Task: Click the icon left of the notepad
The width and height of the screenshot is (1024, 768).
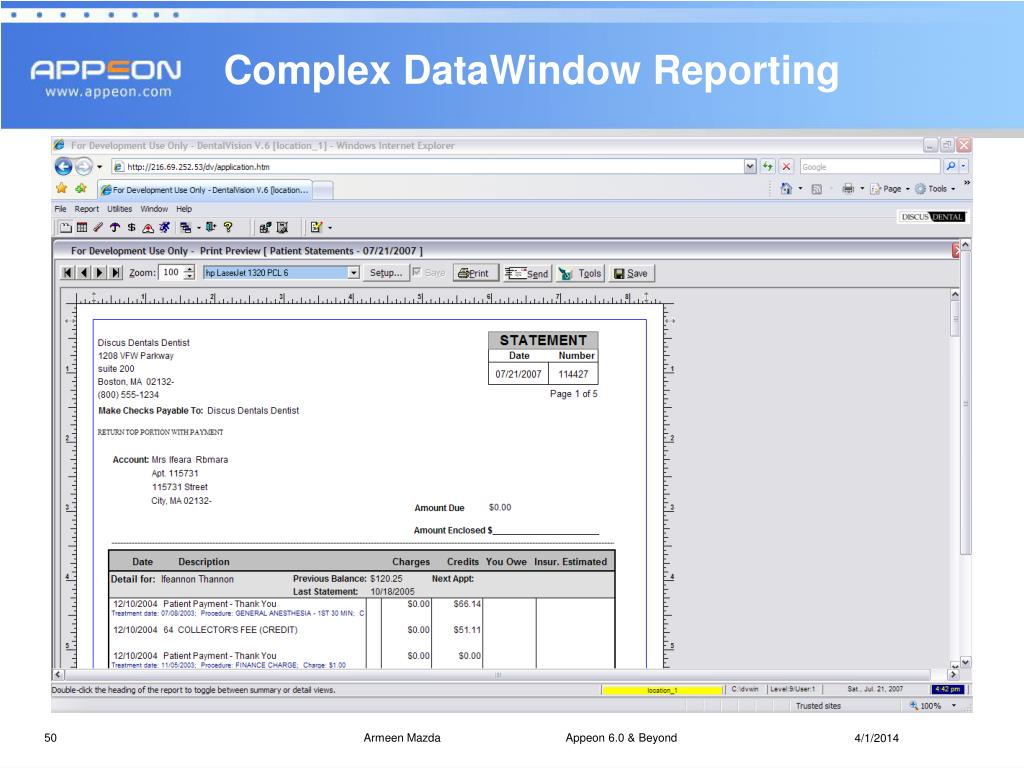Action: [x=282, y=227]
